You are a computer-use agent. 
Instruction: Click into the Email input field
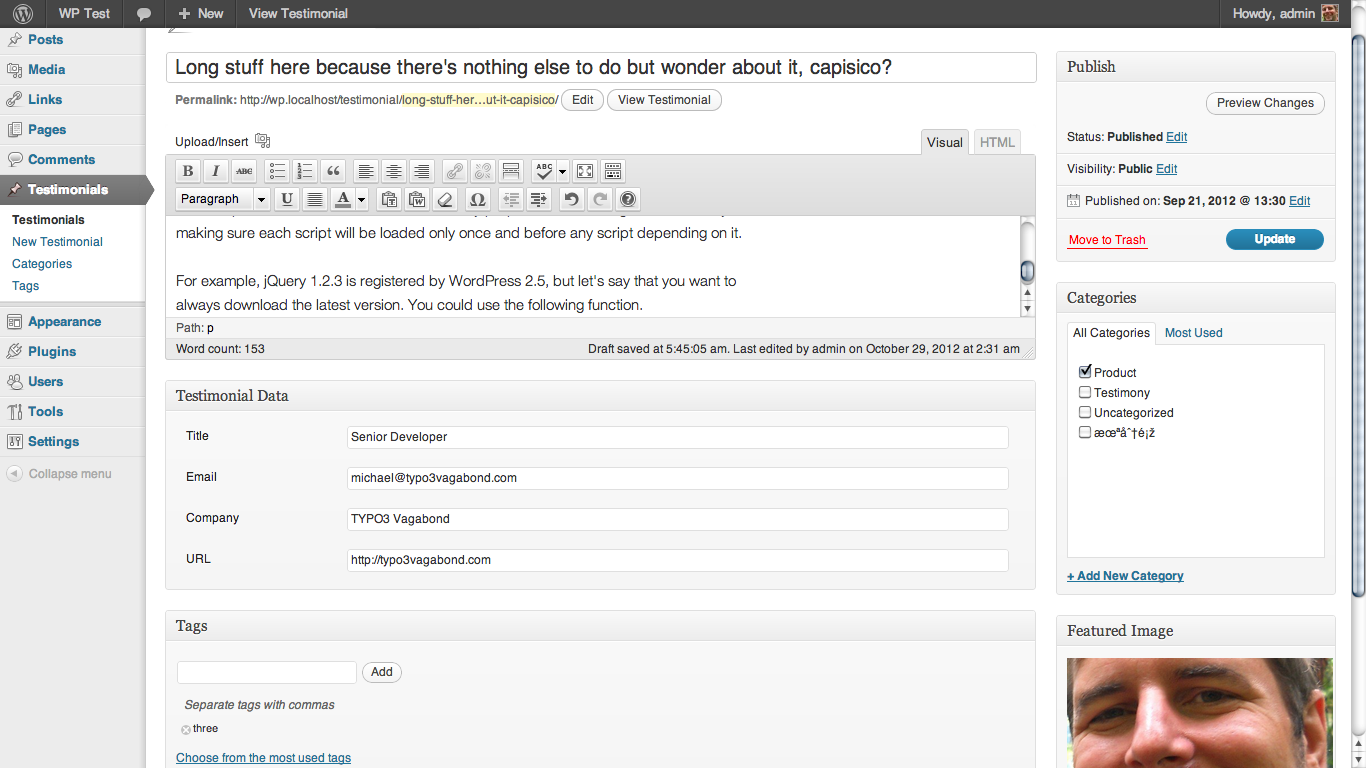click(677, 478)
